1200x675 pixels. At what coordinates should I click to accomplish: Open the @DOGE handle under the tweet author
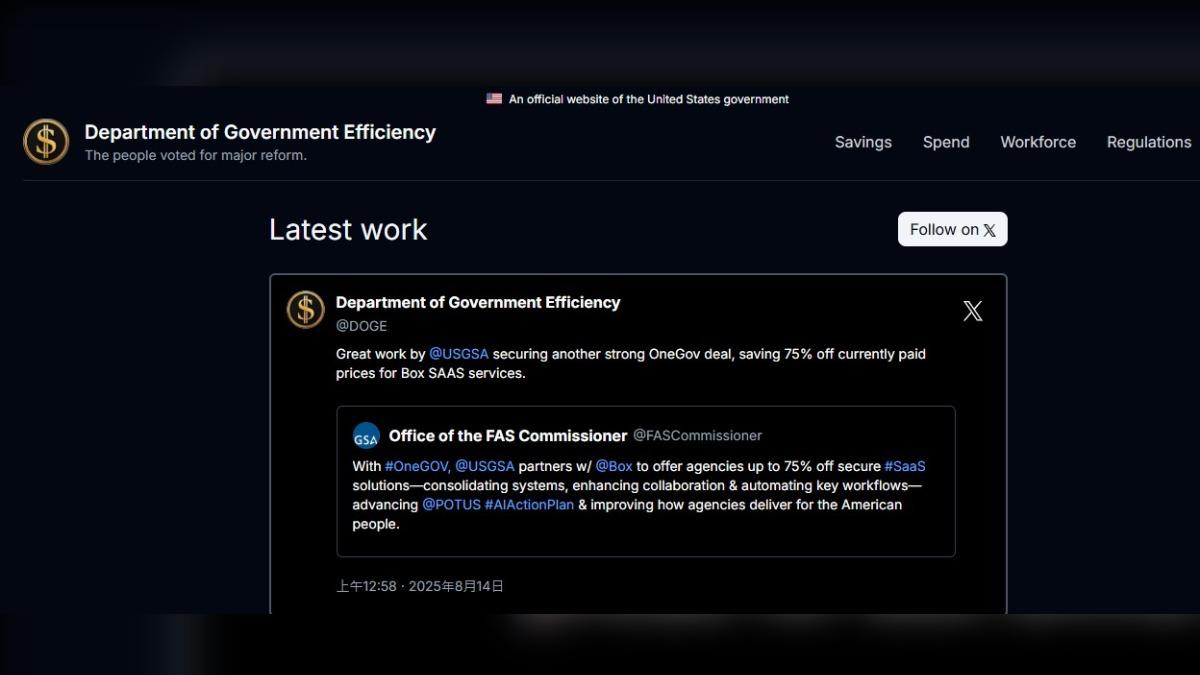[361, 326]
